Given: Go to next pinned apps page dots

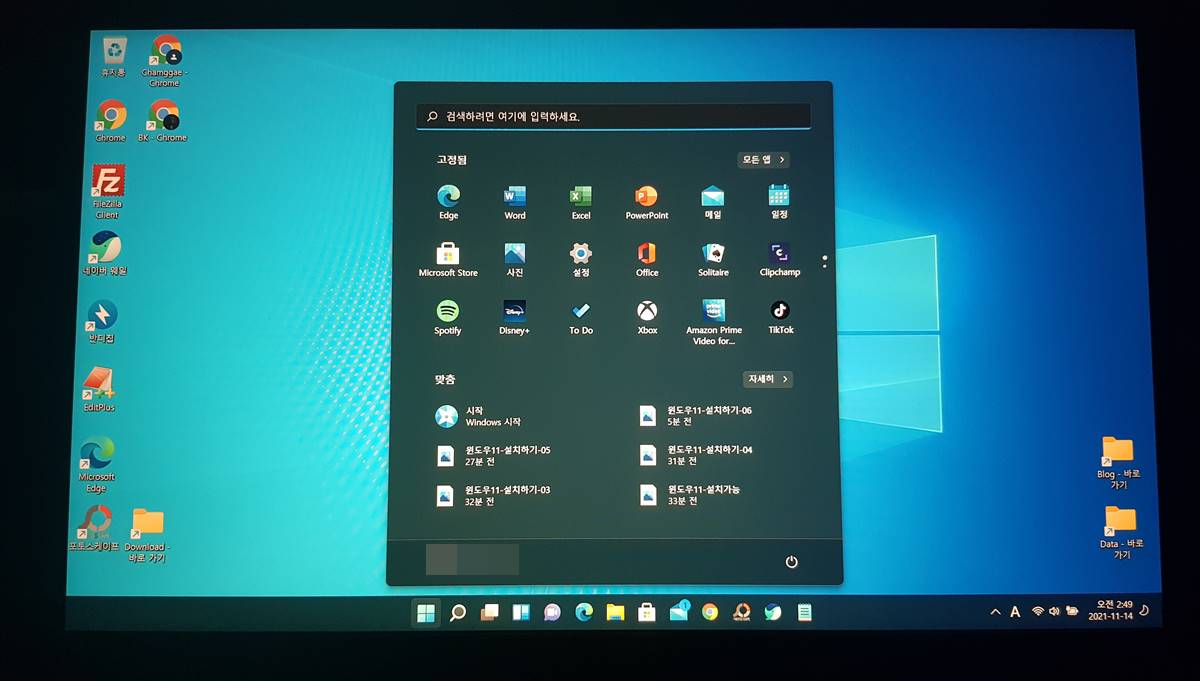Looking at the screenshot, I should pos(824,261).
